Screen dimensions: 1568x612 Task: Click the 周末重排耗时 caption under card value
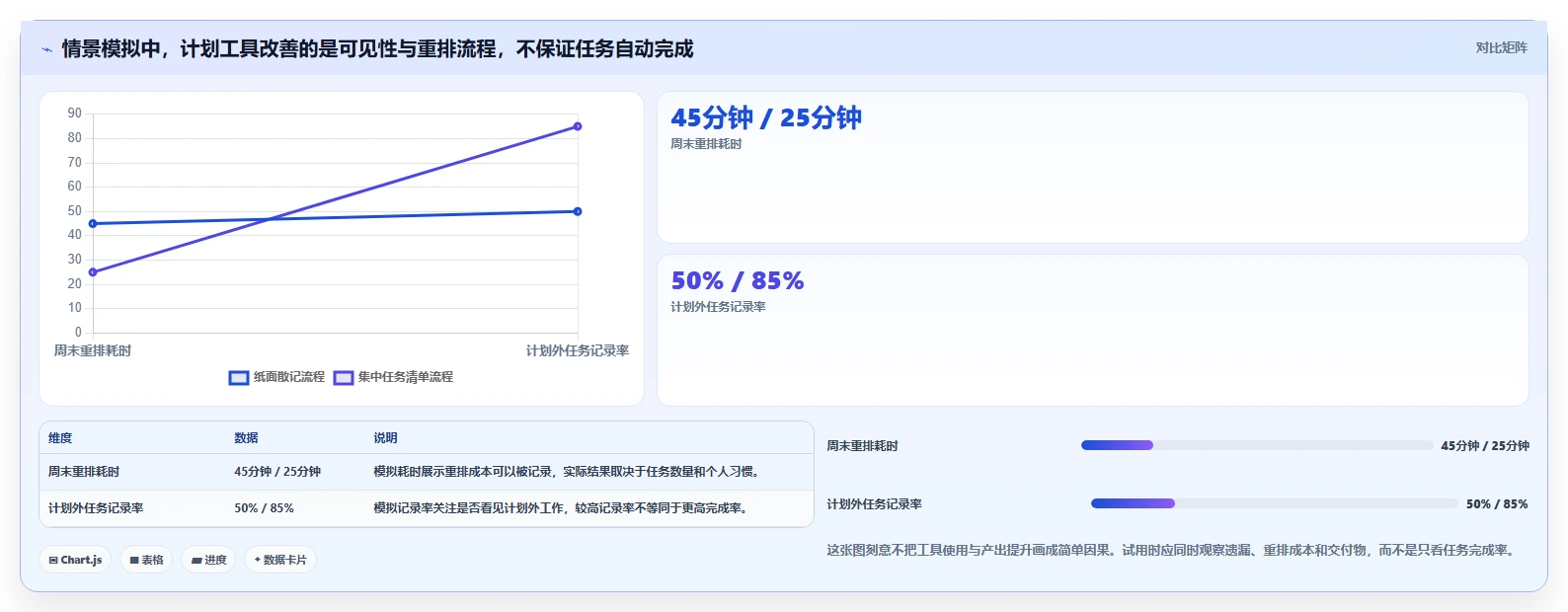click(x=706, y=144)
